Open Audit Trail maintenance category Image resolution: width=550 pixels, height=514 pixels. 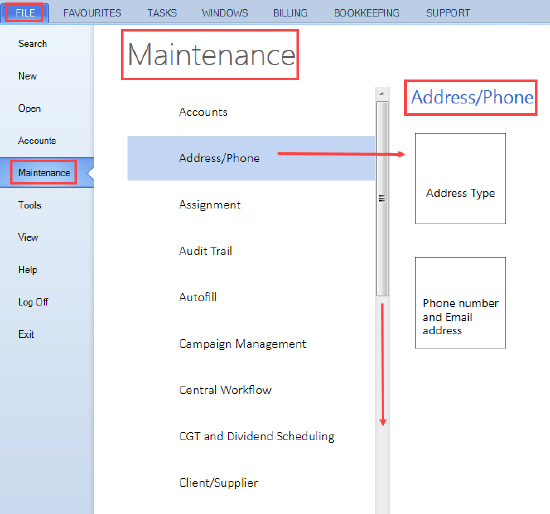point(206,251)
